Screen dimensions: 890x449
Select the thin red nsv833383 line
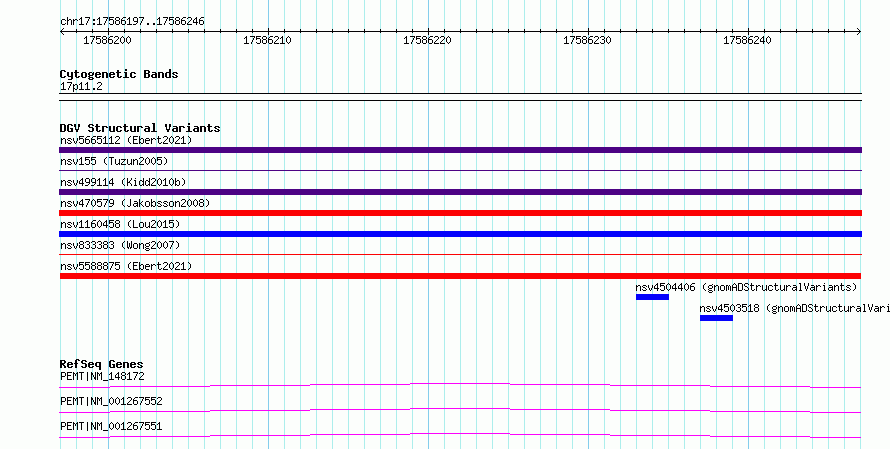coord(460,254)
